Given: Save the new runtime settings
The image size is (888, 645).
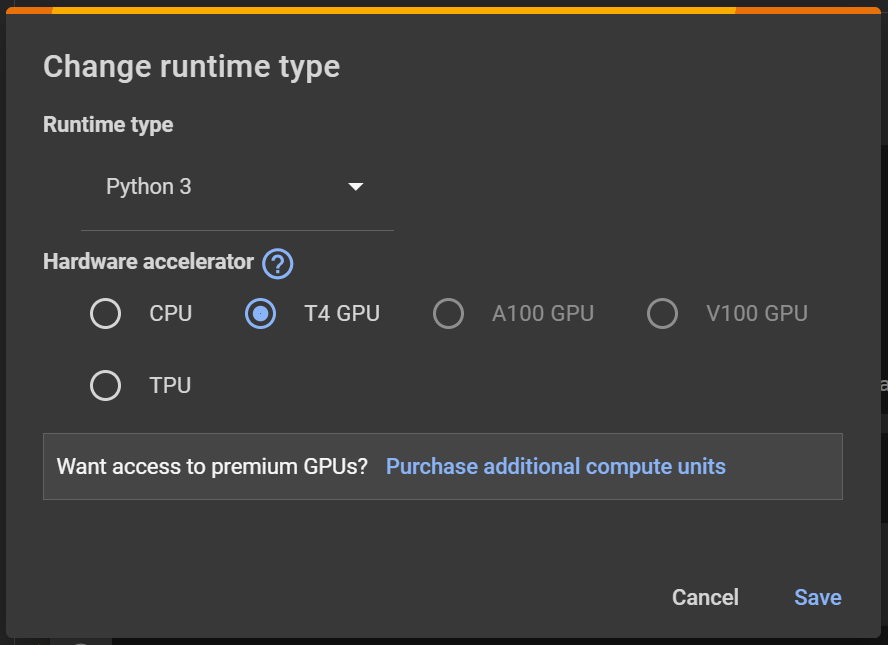Looking at the screenshot, I should point(818,597).
